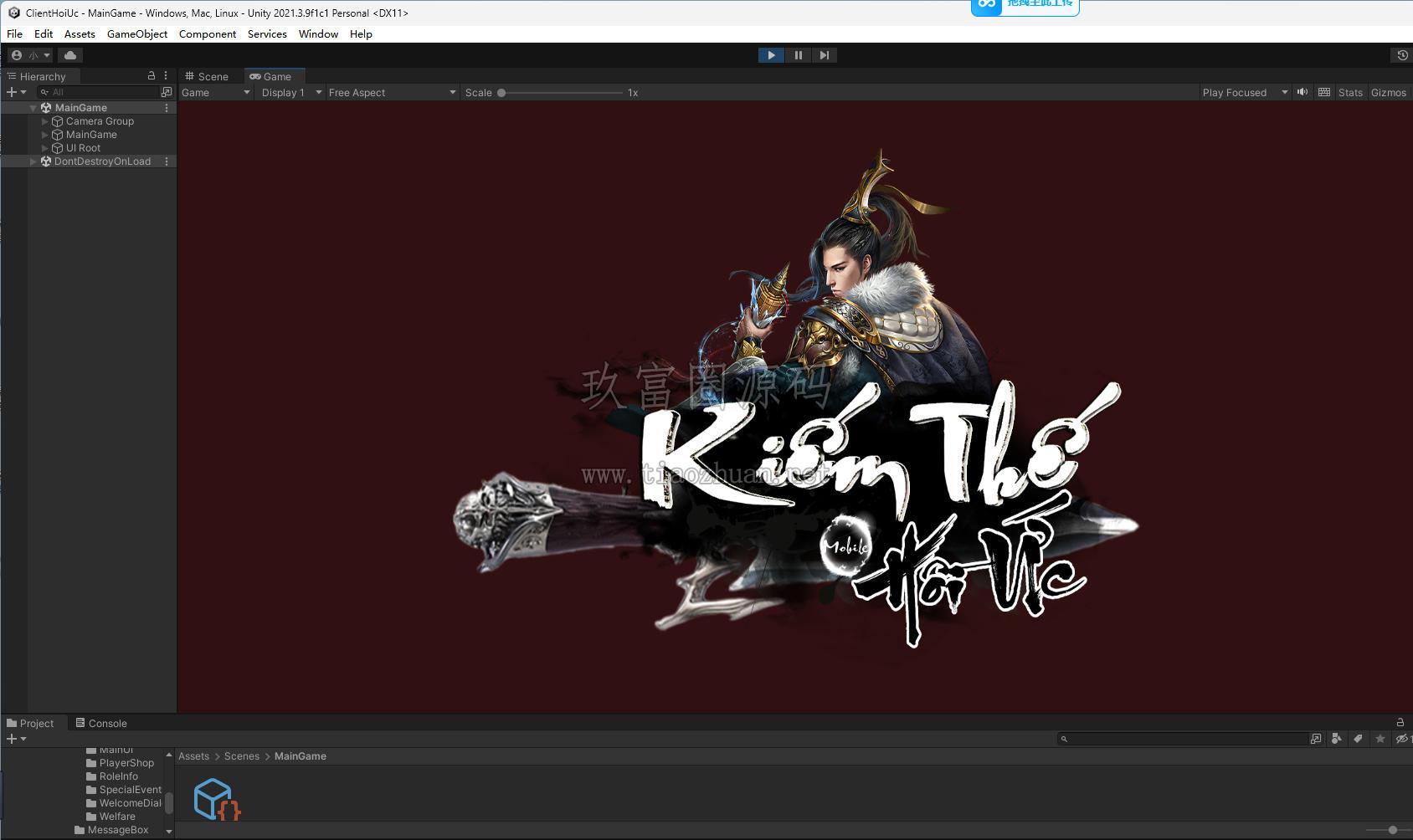The height and width of the screenshot is (840, 1413).
Task: Open the Play Focused dropdown
Action: click(x=1244, y=93)
